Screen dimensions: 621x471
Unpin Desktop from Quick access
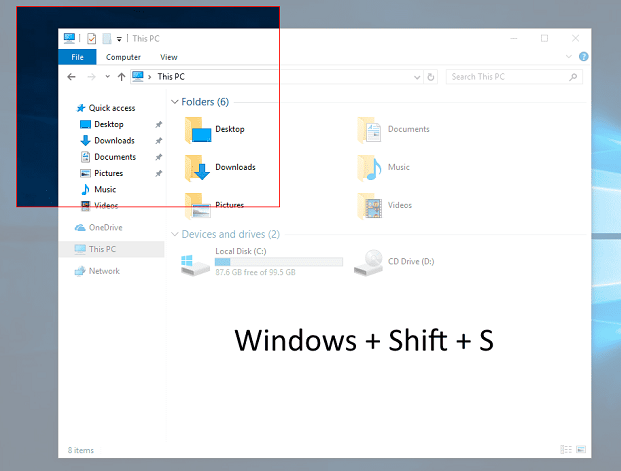tap(159, 124)
